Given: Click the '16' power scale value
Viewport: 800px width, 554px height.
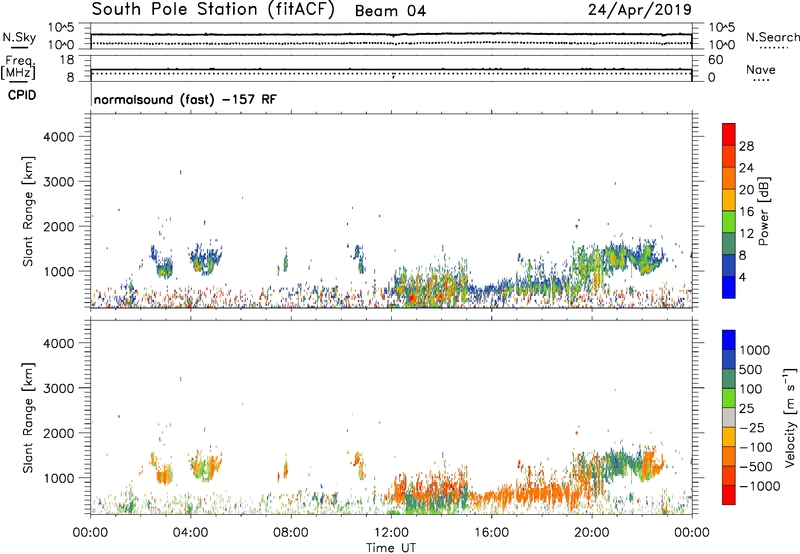Looking at the screenshot, I should (746, 212).
